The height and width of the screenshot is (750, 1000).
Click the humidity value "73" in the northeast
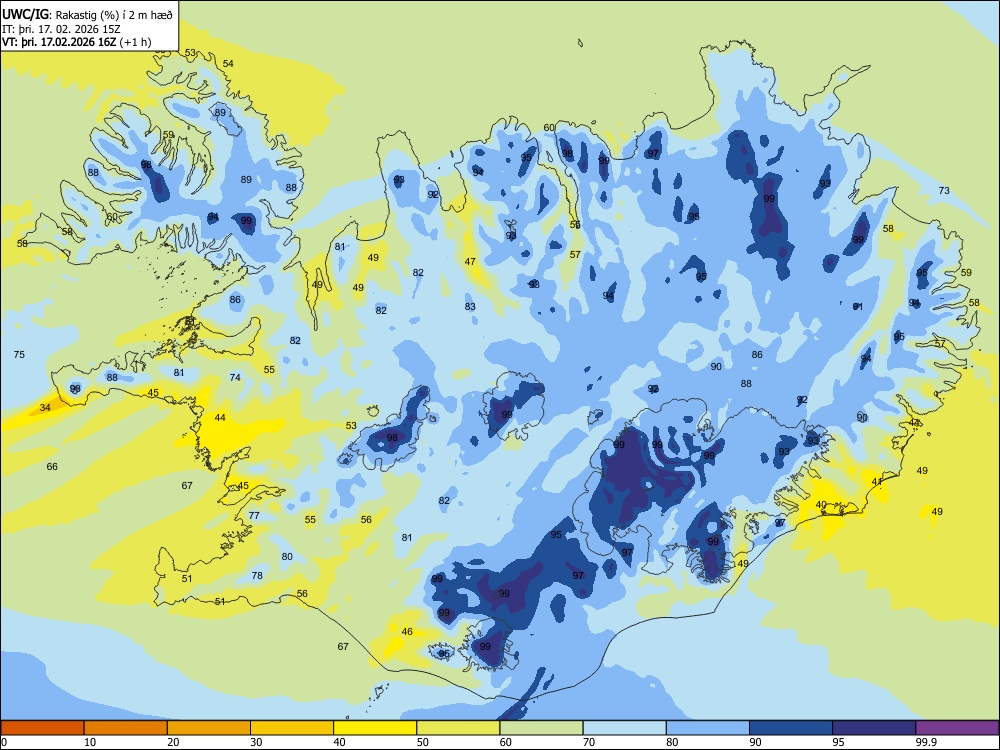(944, 191)
